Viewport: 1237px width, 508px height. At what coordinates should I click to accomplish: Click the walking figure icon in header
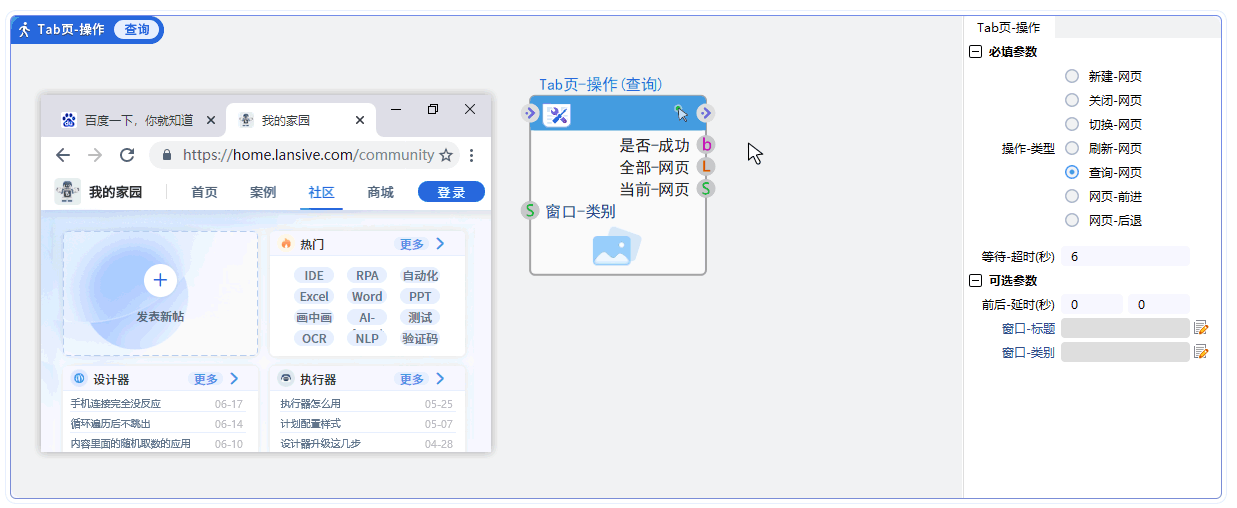click(25, 30)
